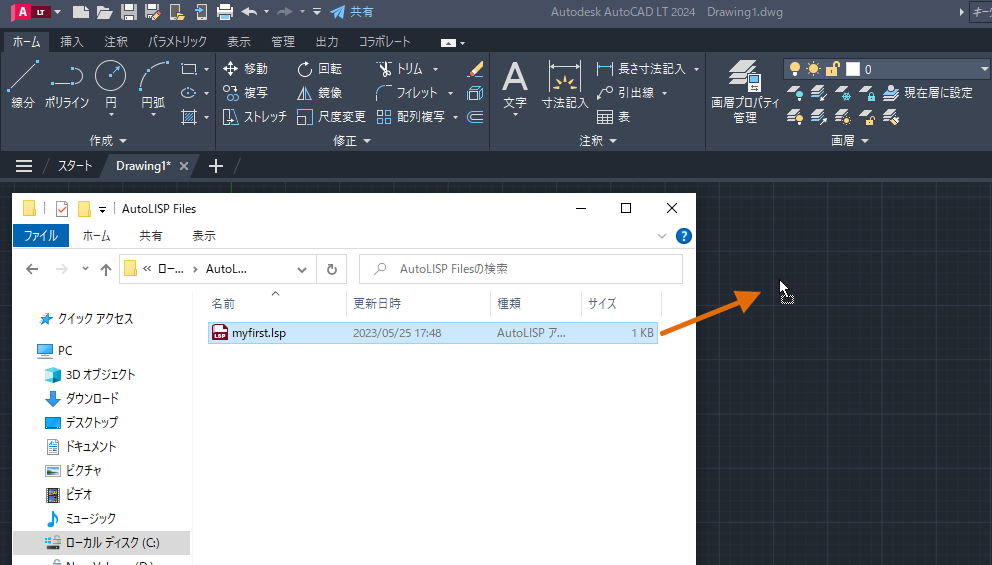Screen dimensions: 992x565
Task: Click the layer 0 white color swatch
Action: pos(853,69)
